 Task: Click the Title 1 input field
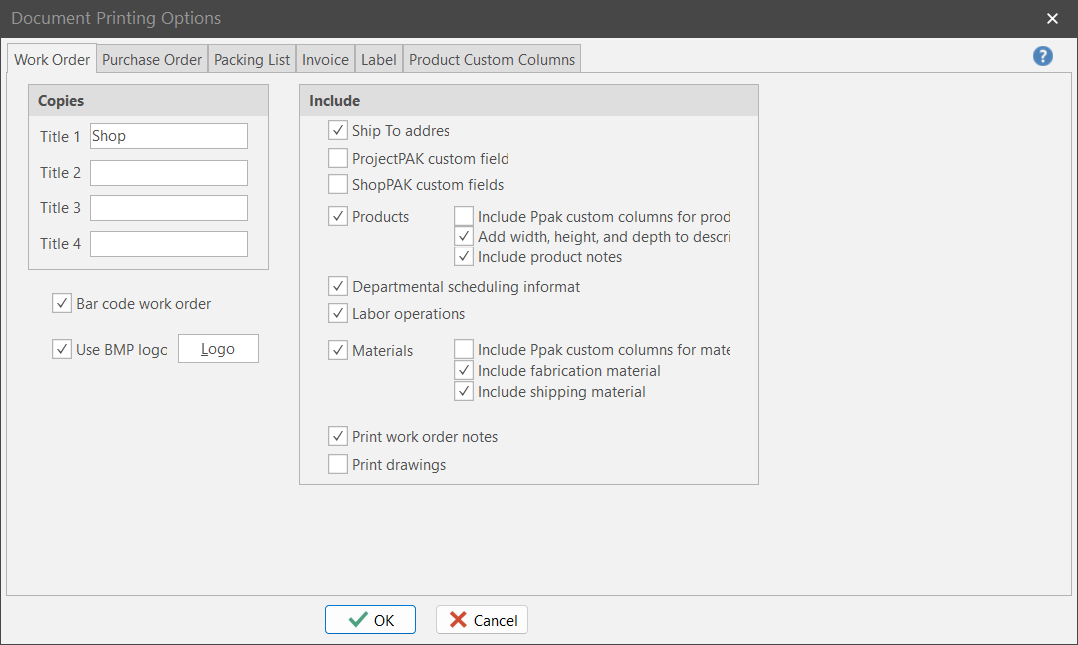coord(168,136)
